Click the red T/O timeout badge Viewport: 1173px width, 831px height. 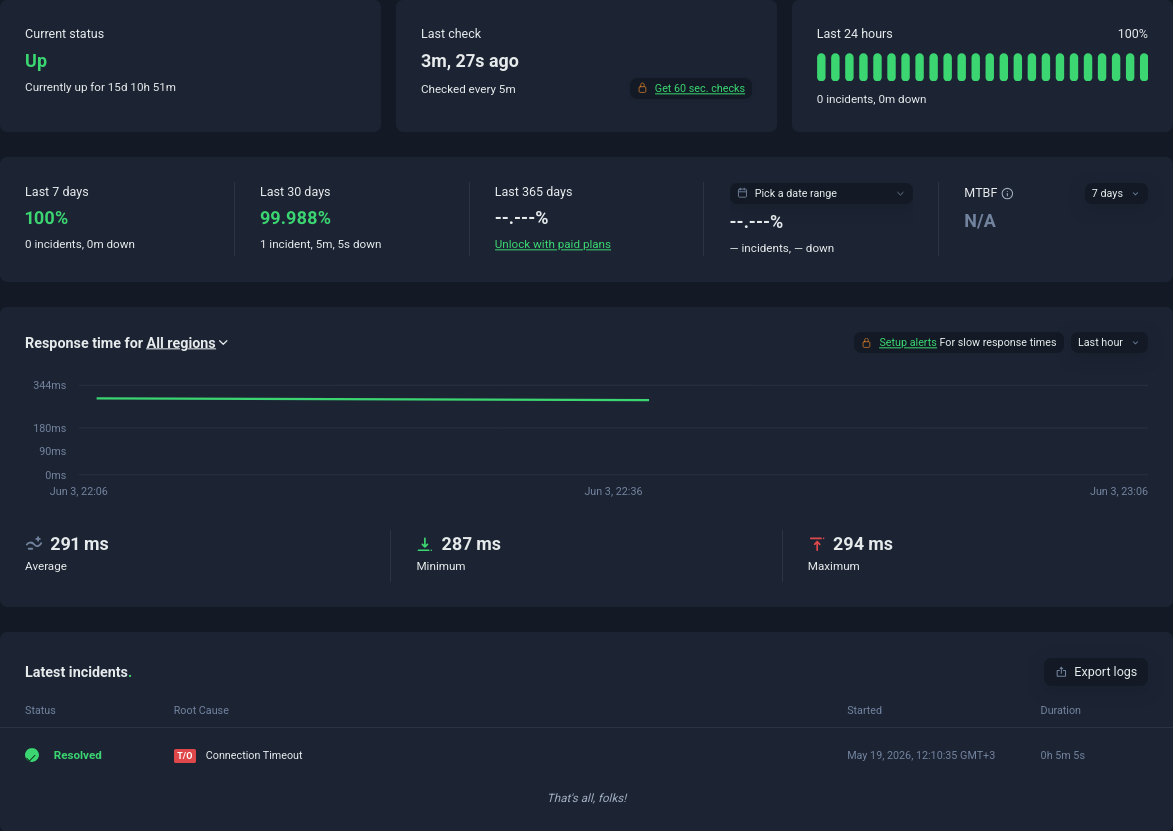(185, 755)
